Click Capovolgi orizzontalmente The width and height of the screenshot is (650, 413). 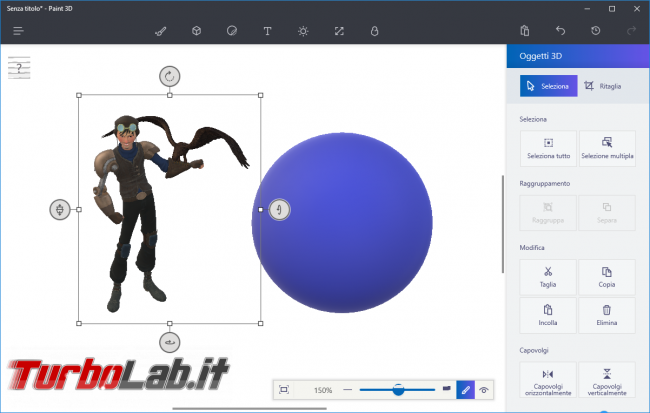(x=548, y=380)
